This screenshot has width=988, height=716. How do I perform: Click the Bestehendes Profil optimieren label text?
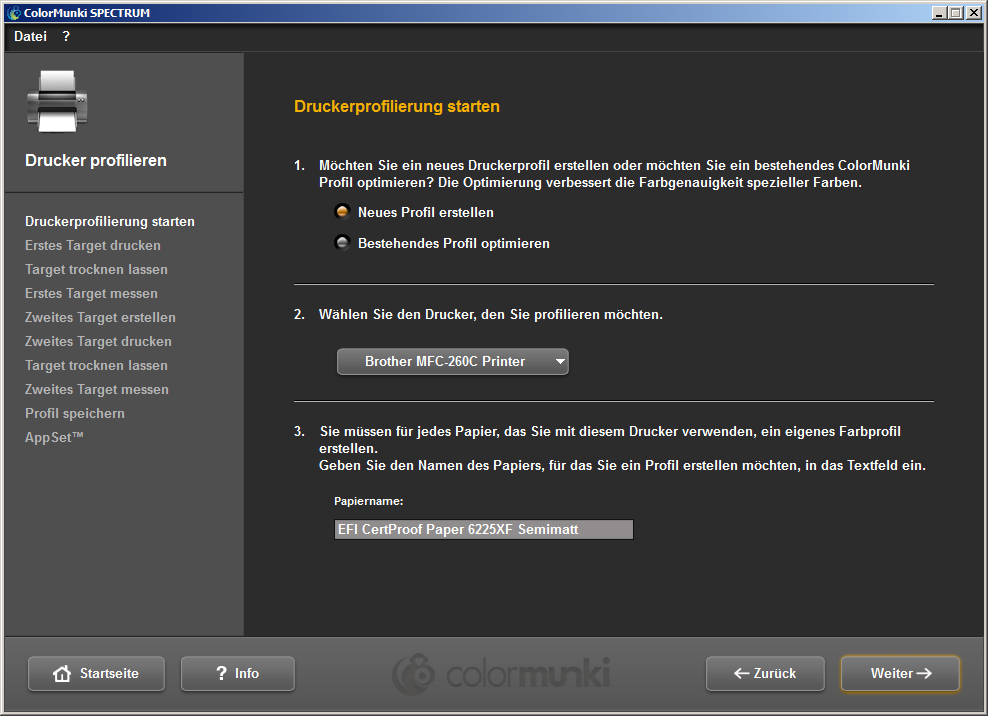pos(454,243)
